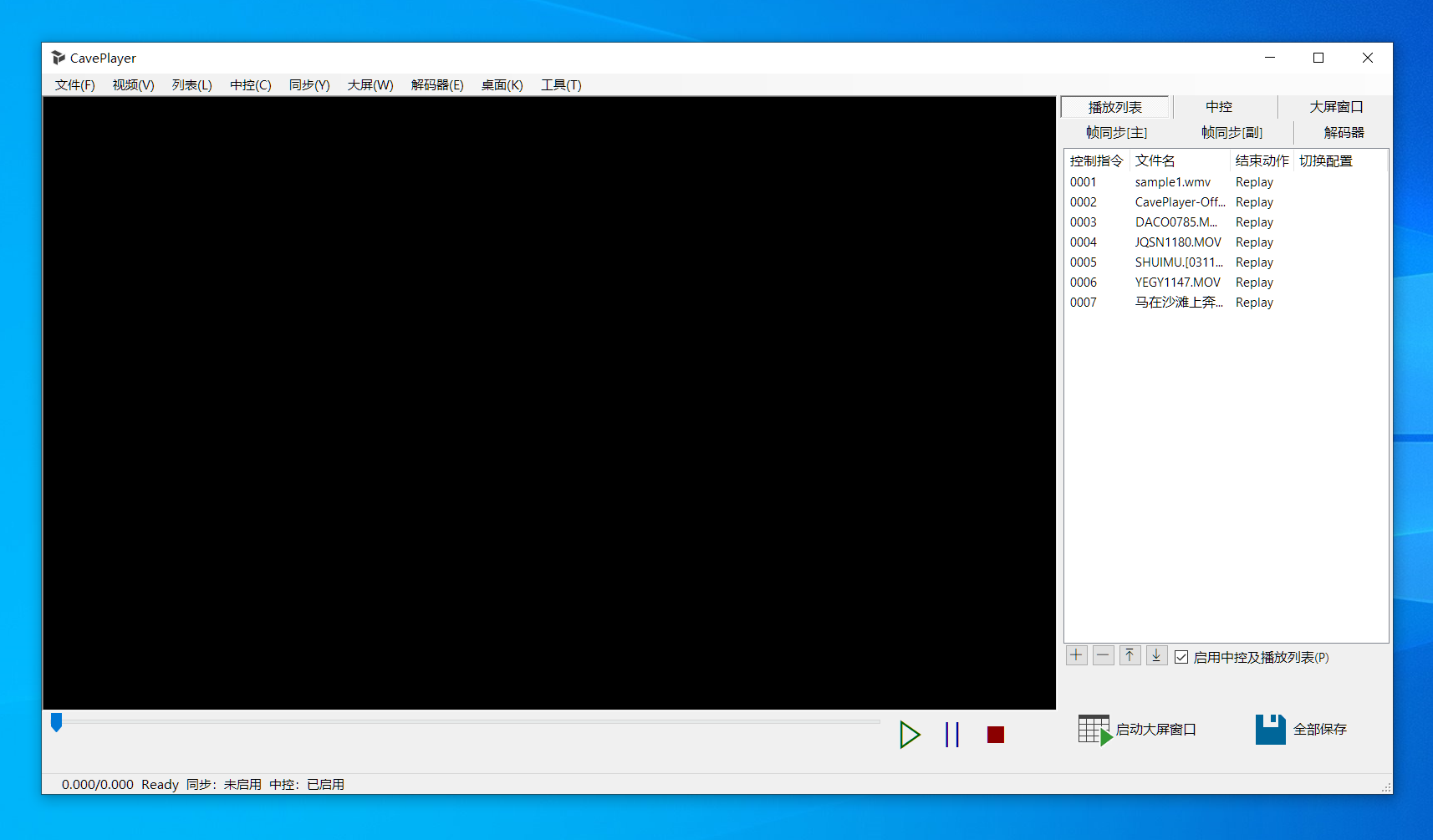
Task: Move playlist item up with the arrow icon
Action: [1130, 655]
